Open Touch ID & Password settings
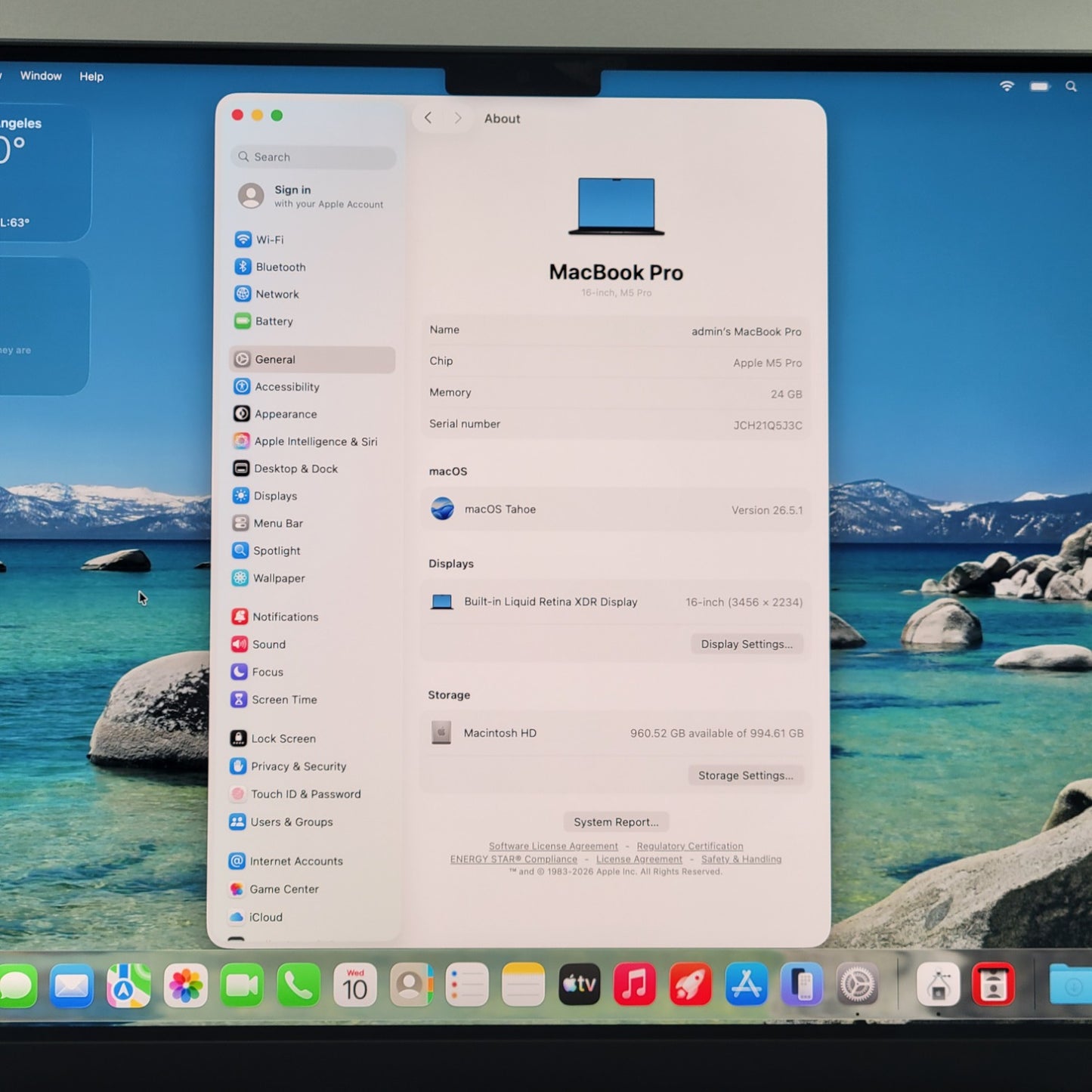 pyautogui.click(x=310, y=794)
